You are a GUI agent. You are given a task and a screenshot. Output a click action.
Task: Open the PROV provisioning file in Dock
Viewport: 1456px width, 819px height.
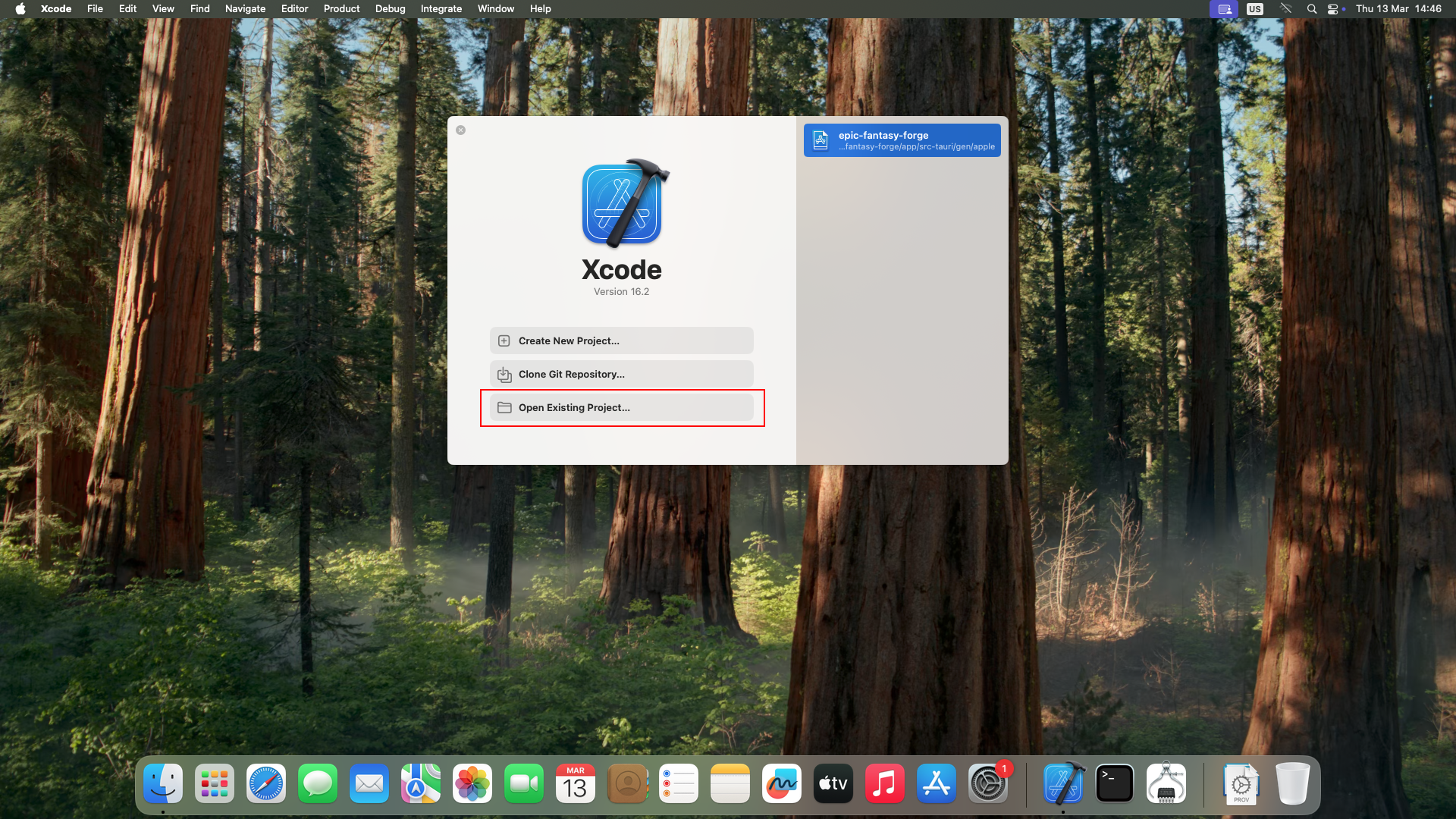(1241, 783)
